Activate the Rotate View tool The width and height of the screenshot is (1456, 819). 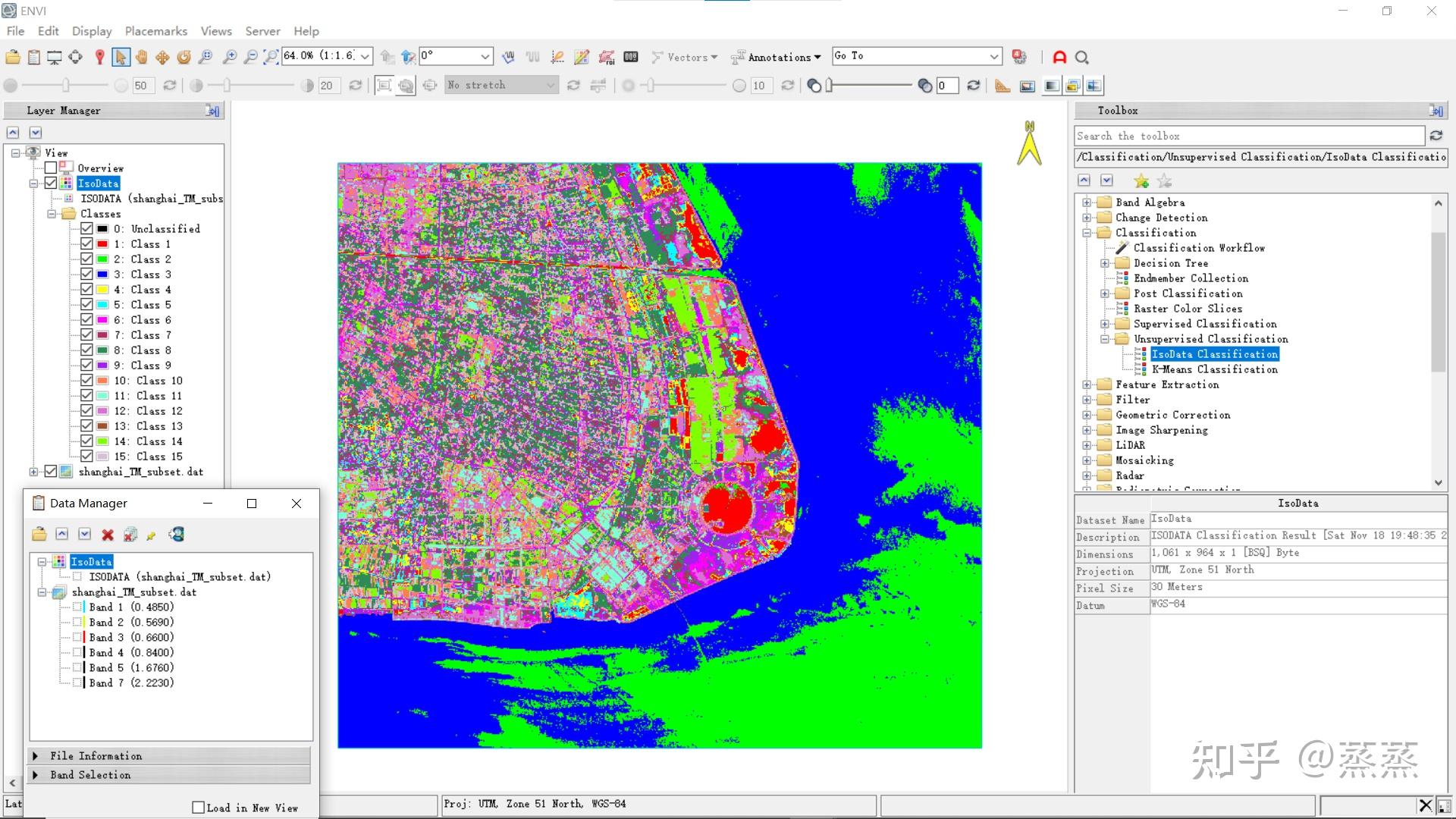point(184,57)
